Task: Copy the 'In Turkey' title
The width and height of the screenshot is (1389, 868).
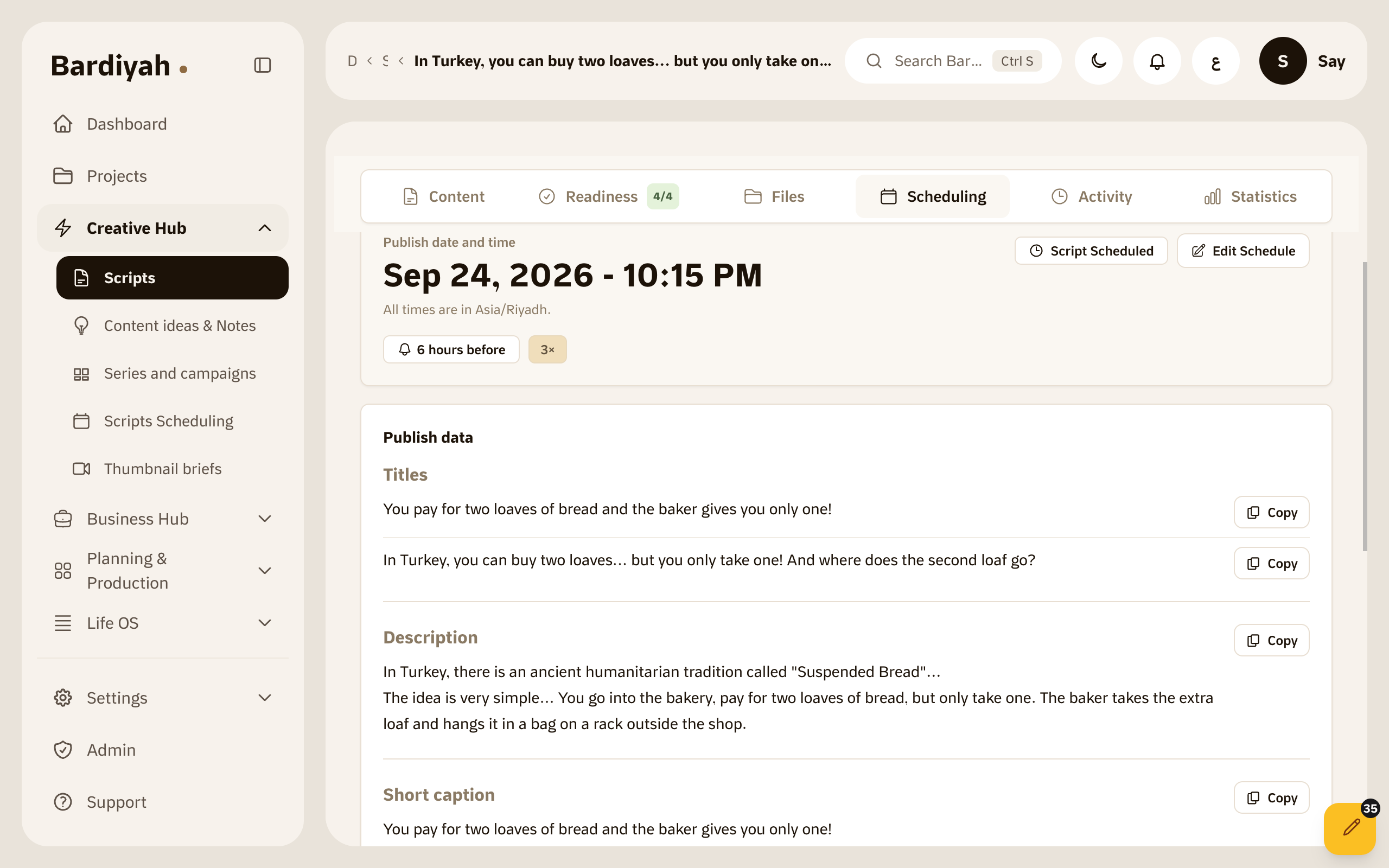Action: click(1271, 563)
